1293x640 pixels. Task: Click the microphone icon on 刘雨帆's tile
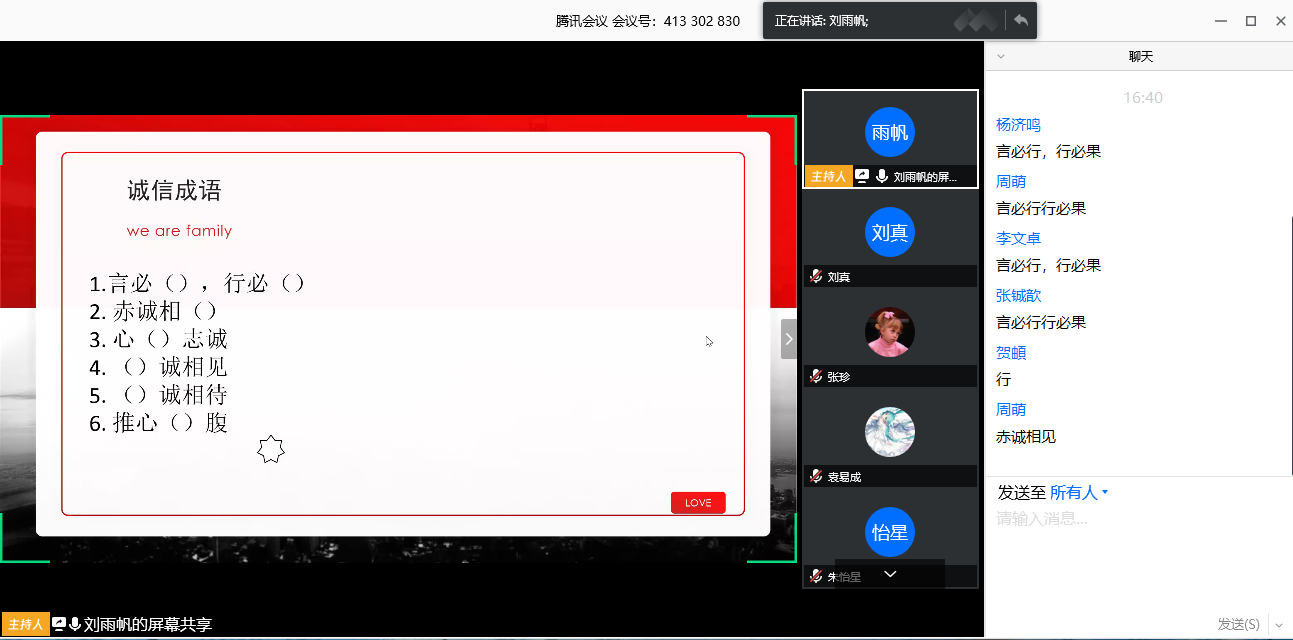881,177
